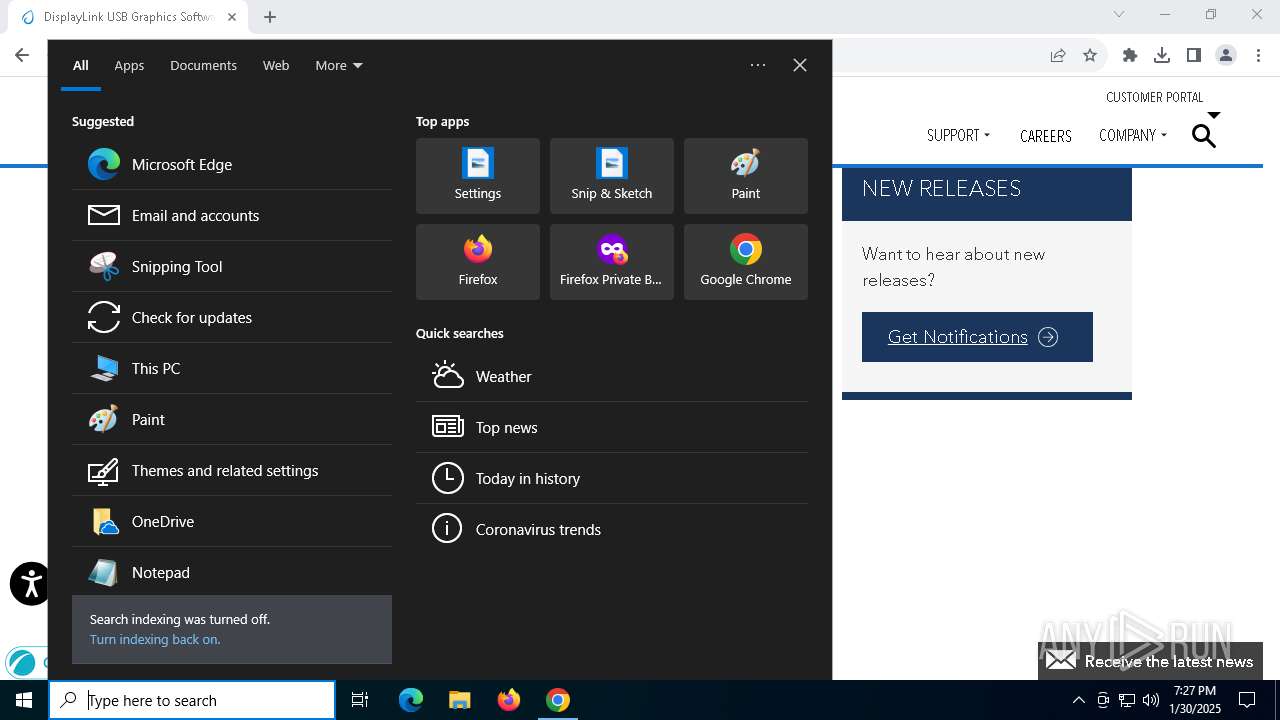
Task: Open Snip & Sketch tile
Action: tap(612, 176)
